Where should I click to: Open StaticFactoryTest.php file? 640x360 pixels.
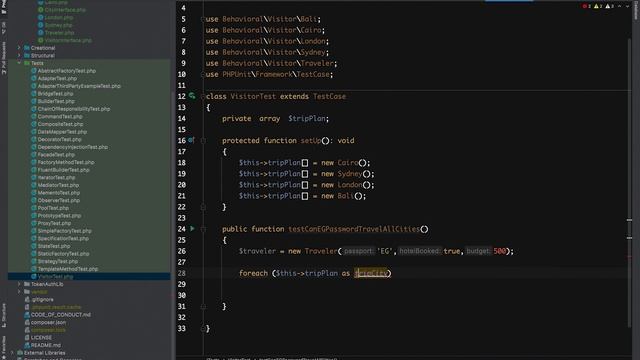64,253
